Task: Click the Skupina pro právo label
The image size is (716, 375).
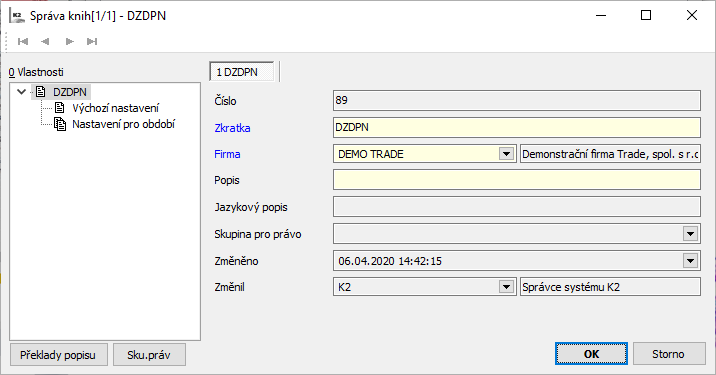Action: coord(258,234)
